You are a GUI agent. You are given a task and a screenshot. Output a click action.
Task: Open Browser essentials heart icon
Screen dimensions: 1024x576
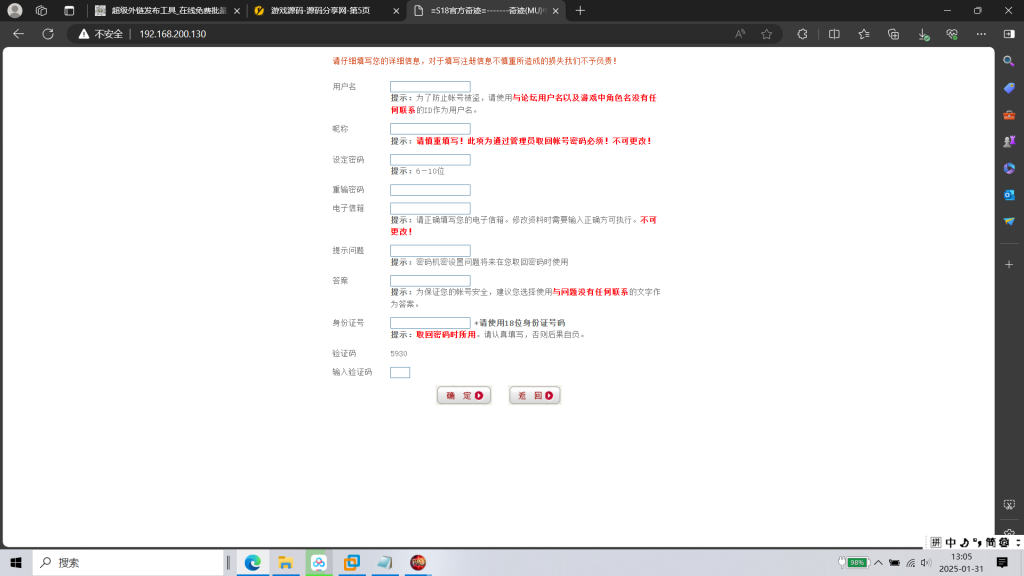coord(951,33)
